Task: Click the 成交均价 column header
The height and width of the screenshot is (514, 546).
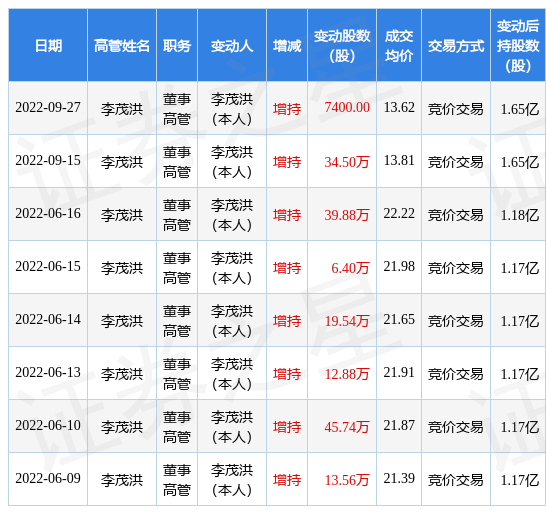Action: (399, 46)
